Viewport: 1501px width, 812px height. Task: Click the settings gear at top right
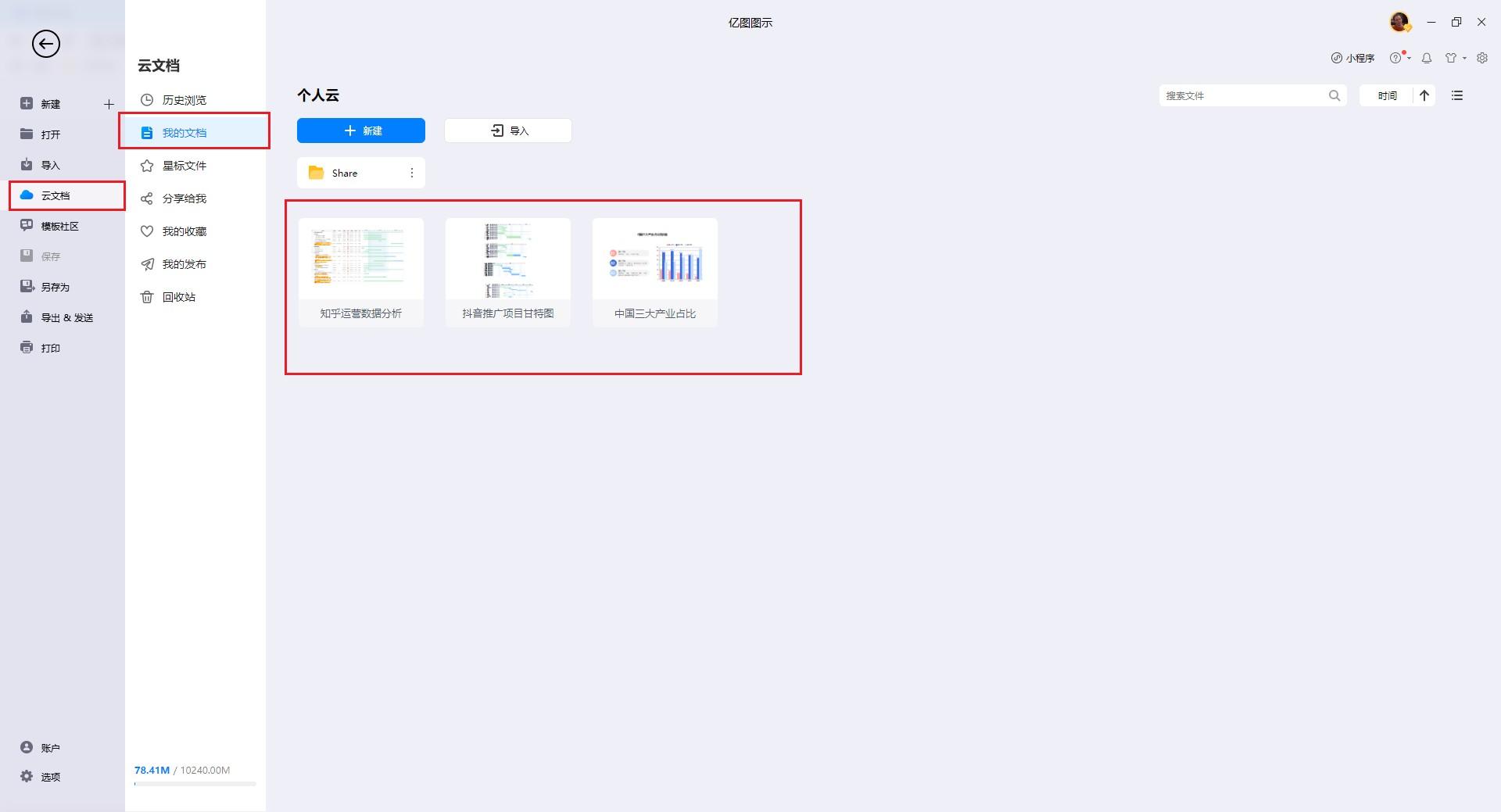coord(1482,58)
